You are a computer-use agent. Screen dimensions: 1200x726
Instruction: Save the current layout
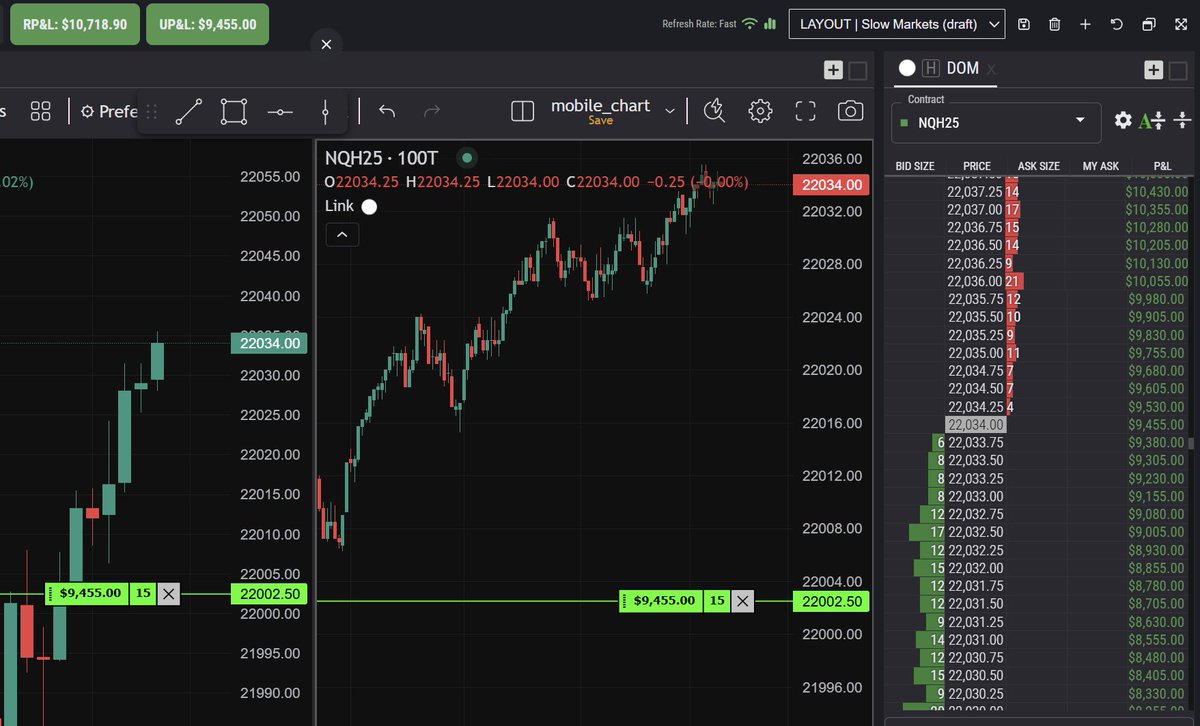pyautogui.click(x=1024, y=24)
